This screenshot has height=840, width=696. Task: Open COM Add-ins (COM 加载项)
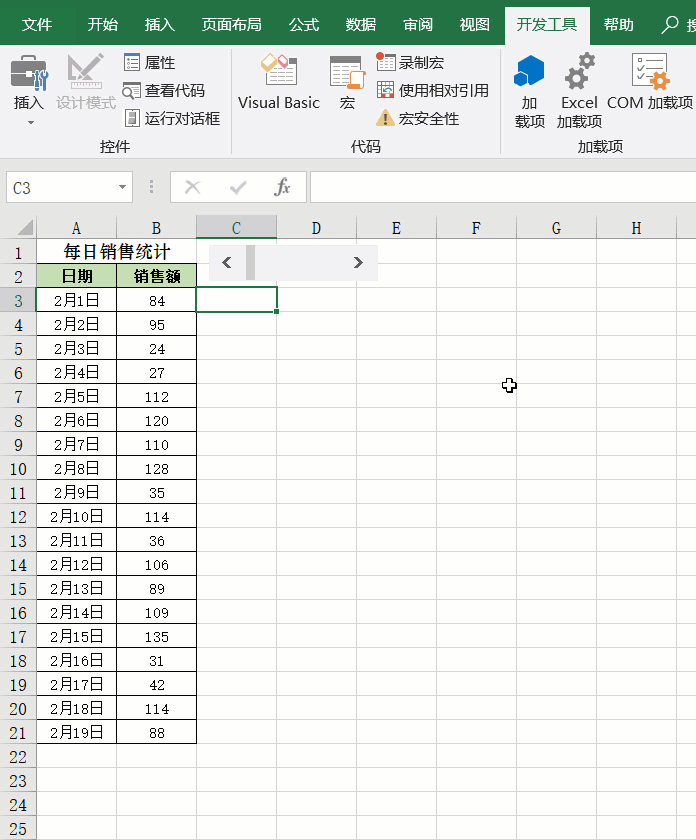[x=650, y=81]
